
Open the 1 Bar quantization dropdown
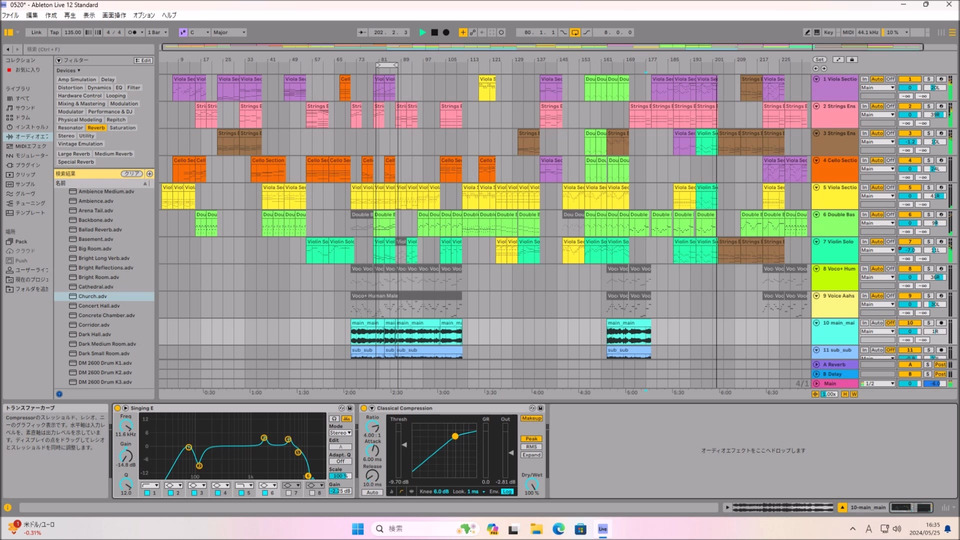click(x=157, y=32)
